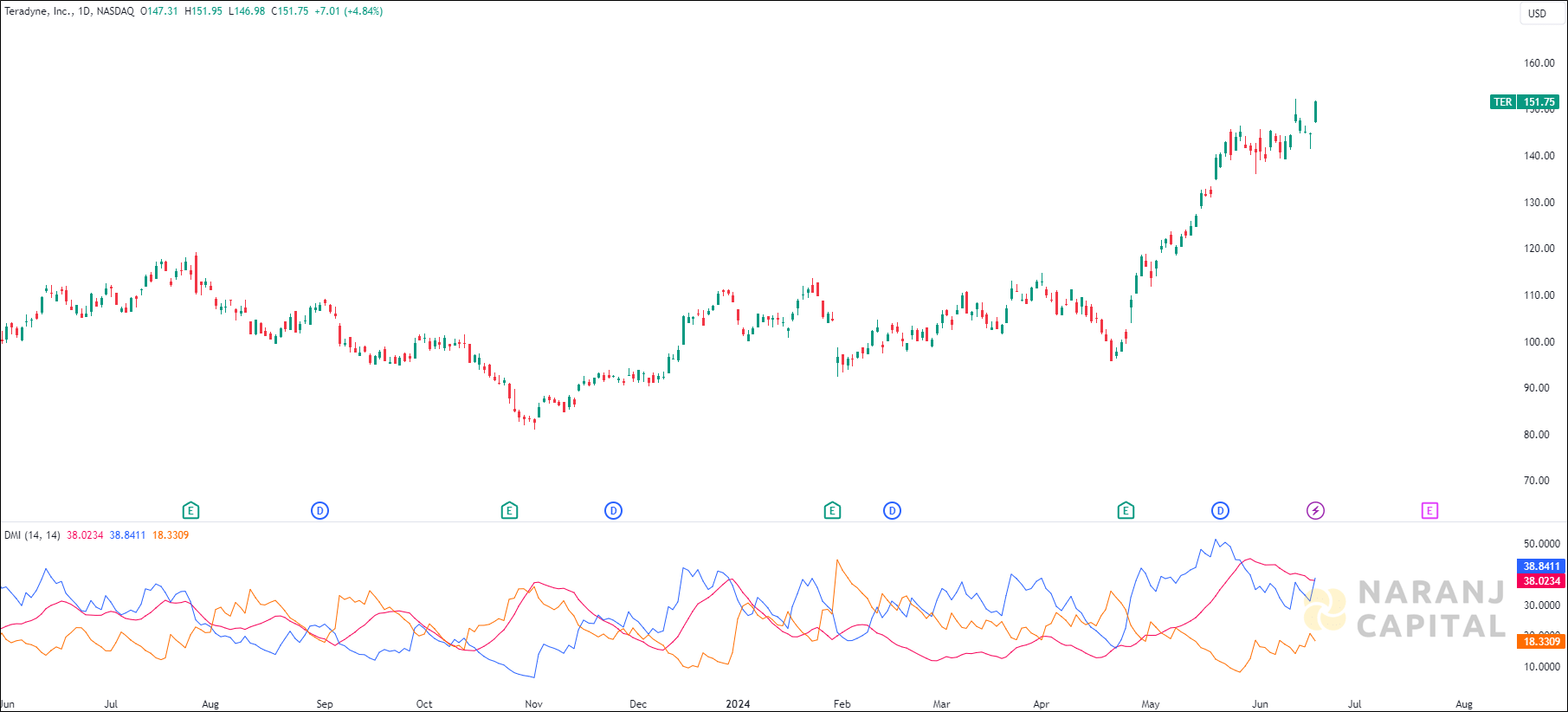Image resolution: width=1568 pixels, height=712 pixels.
Task: Click the 10.0000 DMI axis label
Action: point(1542,667)
